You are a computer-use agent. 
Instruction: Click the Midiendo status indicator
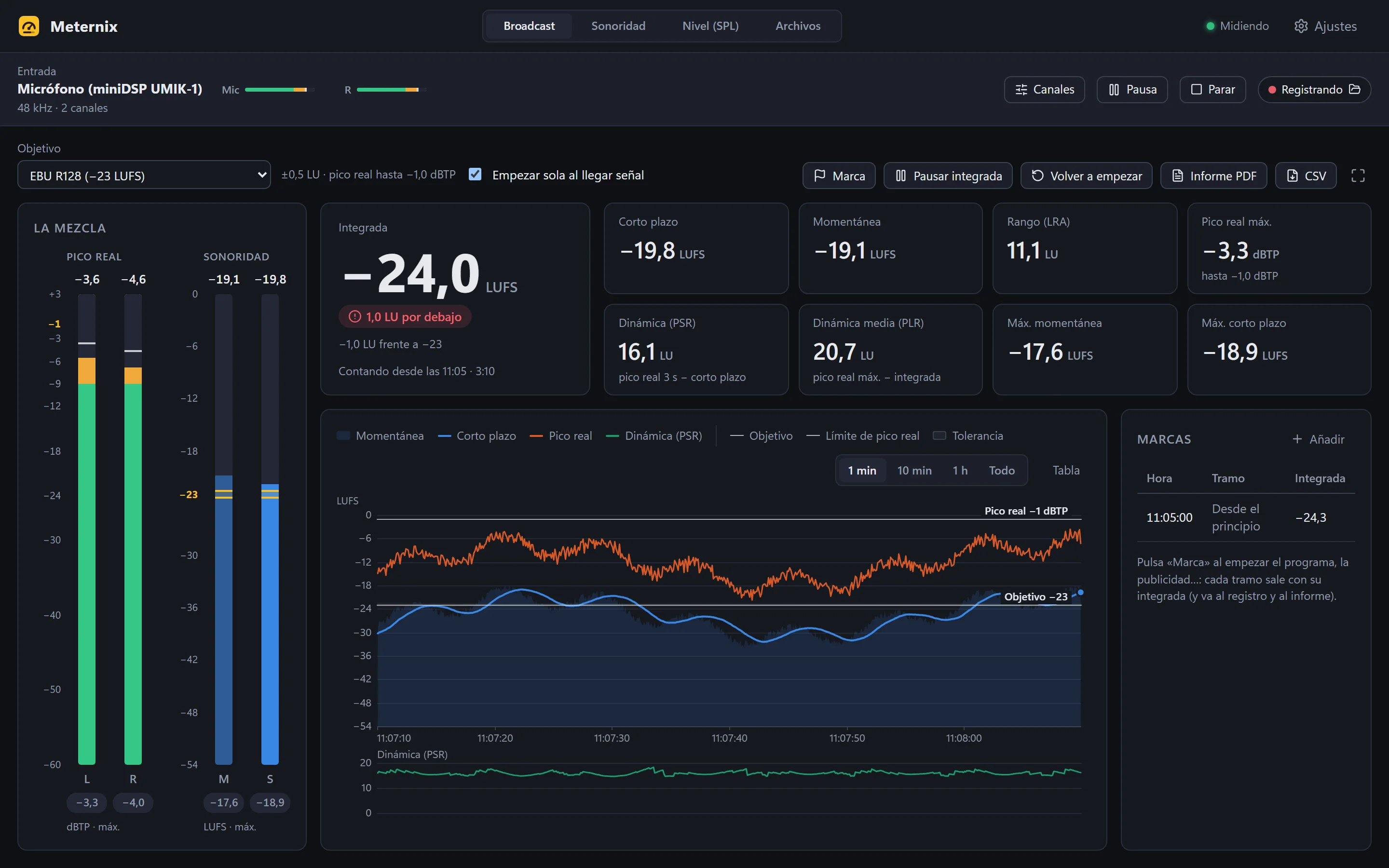tap(1237, 27)
